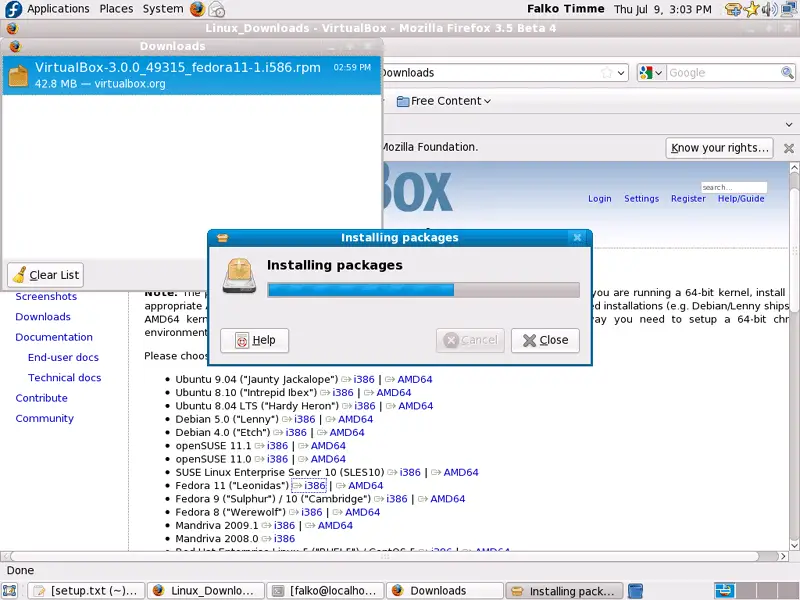Click the tab list chevron below bookmarks bar
The image size is (800, 600).
point(789,124)
